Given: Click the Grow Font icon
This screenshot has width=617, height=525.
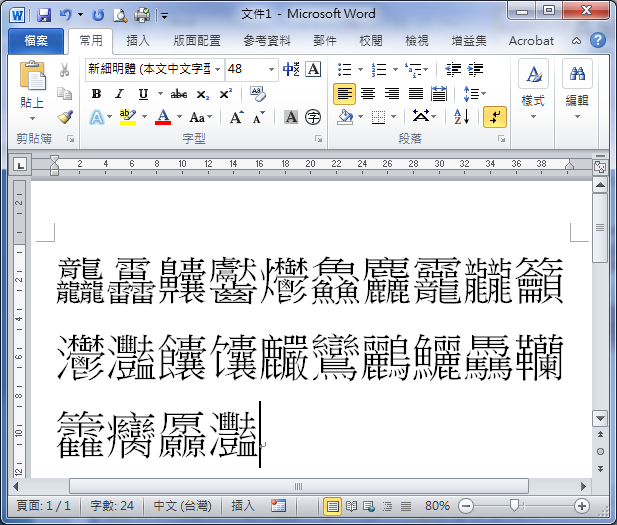Looking at the screenshot, I should 236,117.
